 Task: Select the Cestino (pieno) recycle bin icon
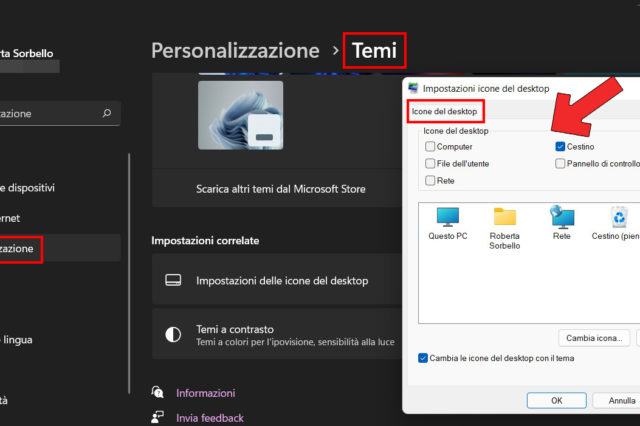(616, 223)
